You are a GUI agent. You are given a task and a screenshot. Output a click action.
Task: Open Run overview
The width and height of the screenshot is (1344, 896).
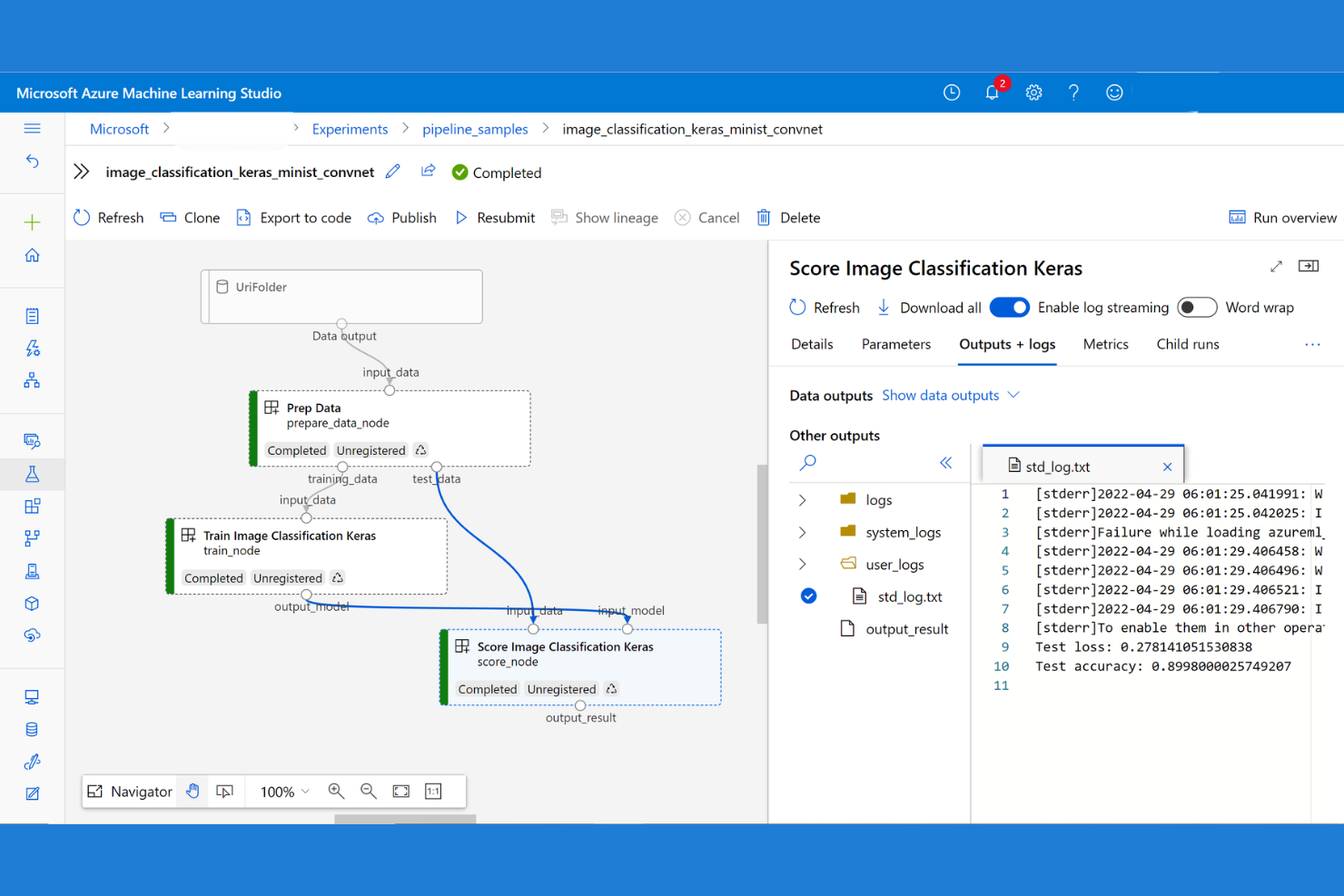coord(1282,218)
